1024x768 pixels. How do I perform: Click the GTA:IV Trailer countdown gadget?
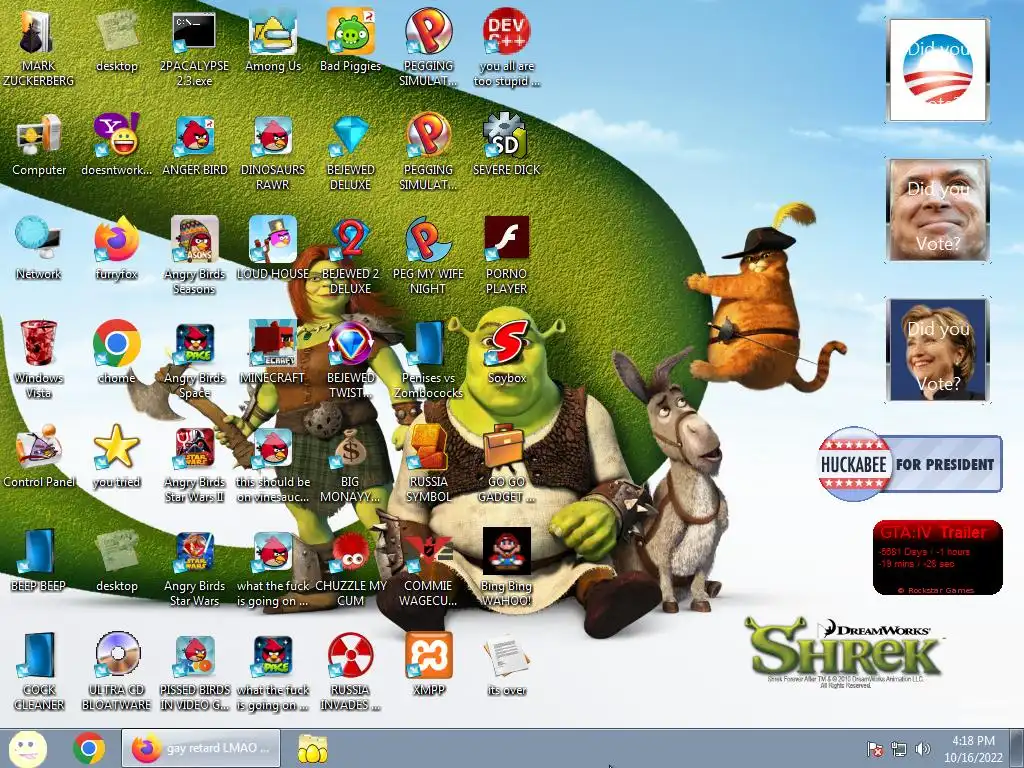[x=937, y=557]
